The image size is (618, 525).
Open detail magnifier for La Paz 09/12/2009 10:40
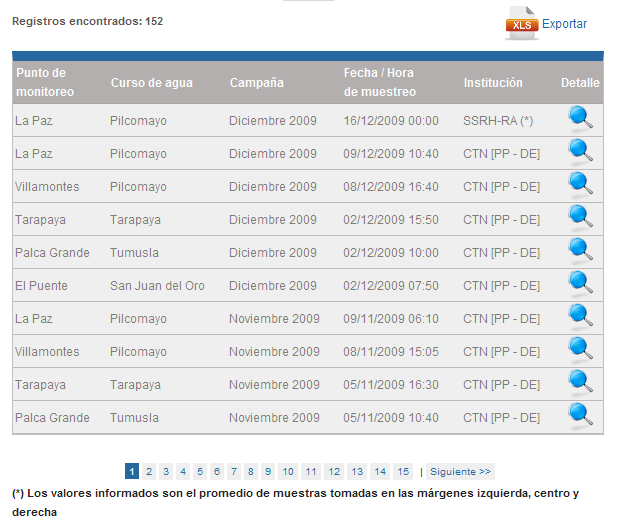pyautogui.click(x=580, y=152)
